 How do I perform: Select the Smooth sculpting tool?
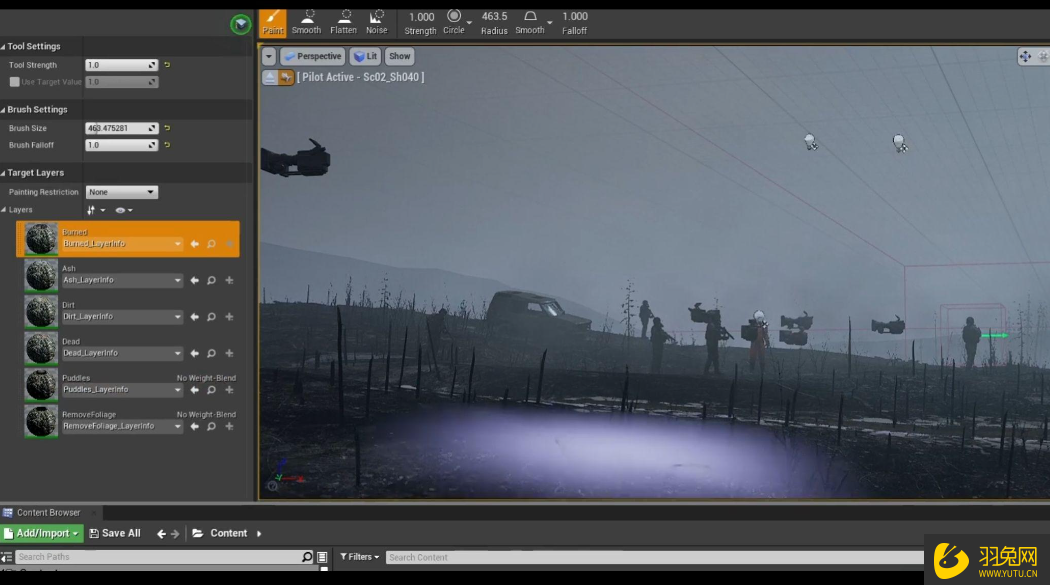[x=306, y=21]
